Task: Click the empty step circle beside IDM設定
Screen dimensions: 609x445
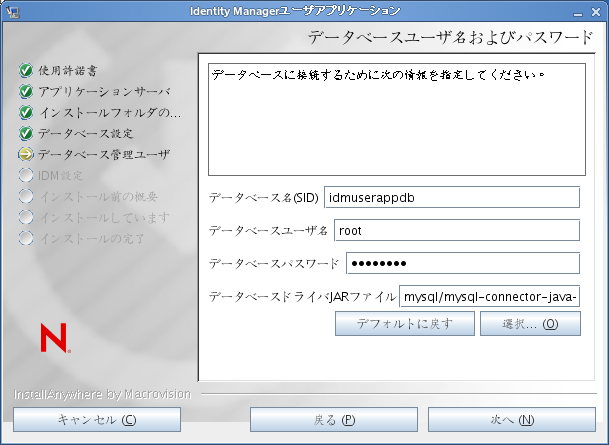Action: click(26, 175)
